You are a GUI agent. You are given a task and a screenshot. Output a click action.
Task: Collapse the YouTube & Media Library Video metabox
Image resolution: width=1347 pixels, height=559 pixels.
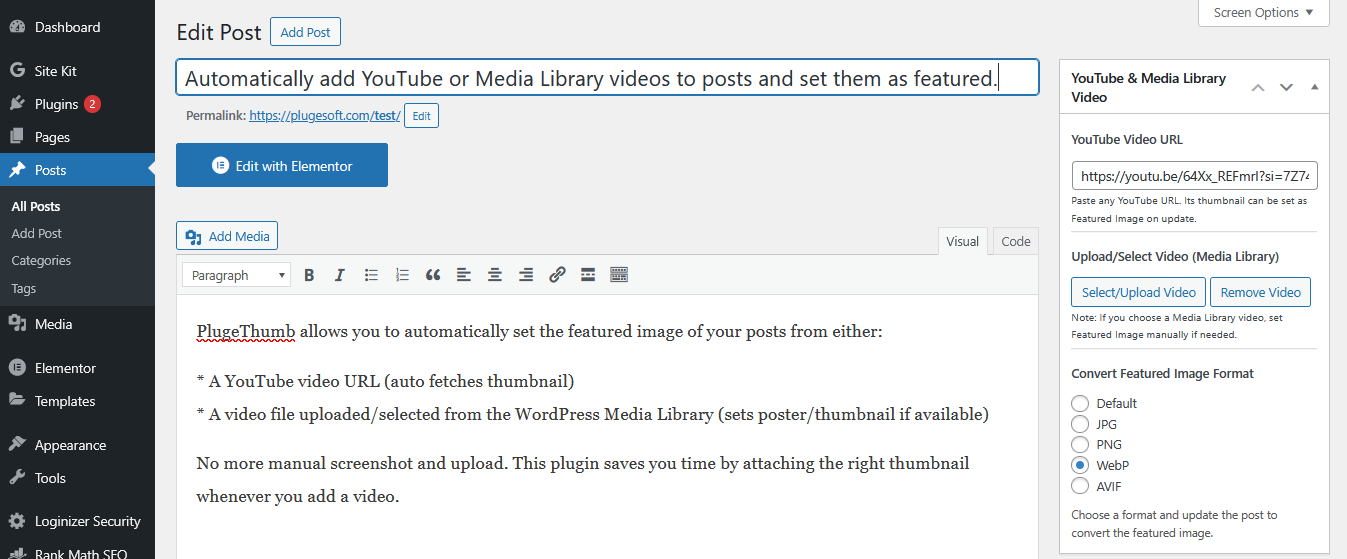coord(1315,87)
